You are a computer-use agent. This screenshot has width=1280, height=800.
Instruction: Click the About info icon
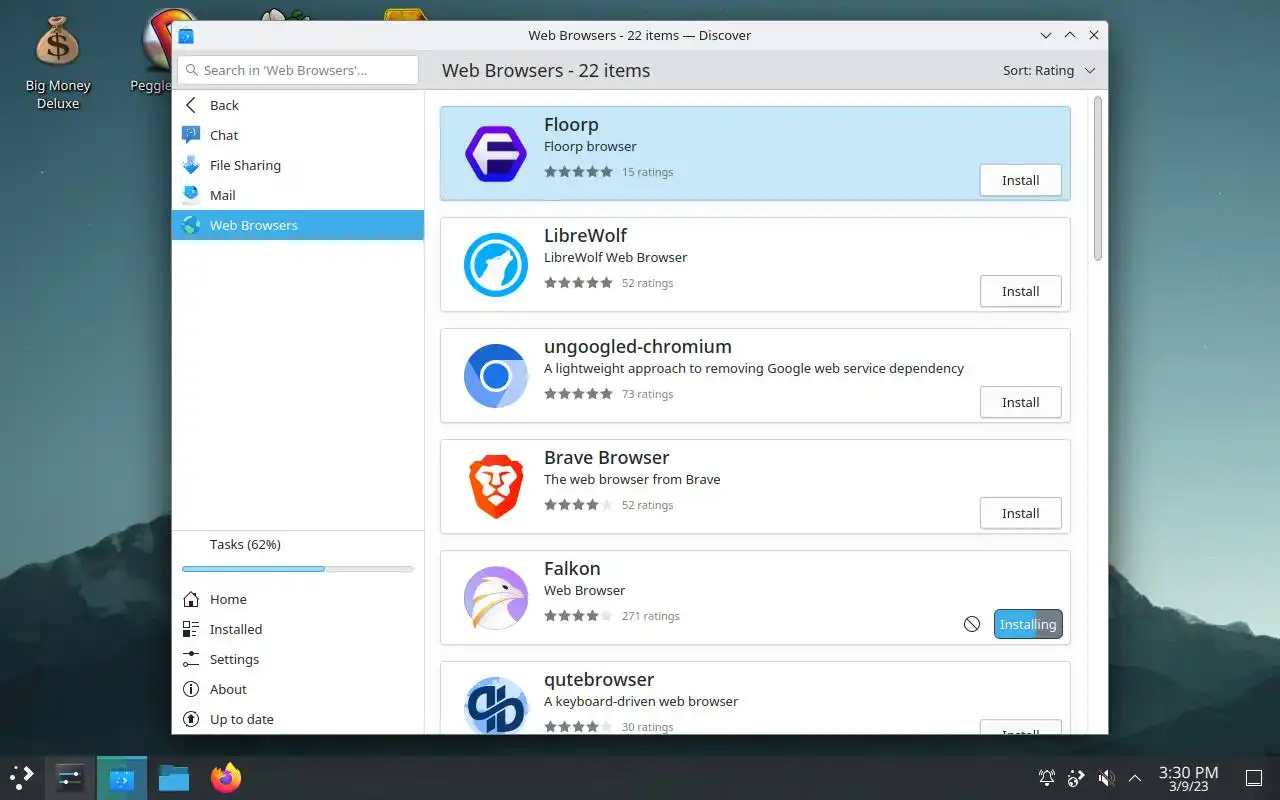click(x=191, y=689)
